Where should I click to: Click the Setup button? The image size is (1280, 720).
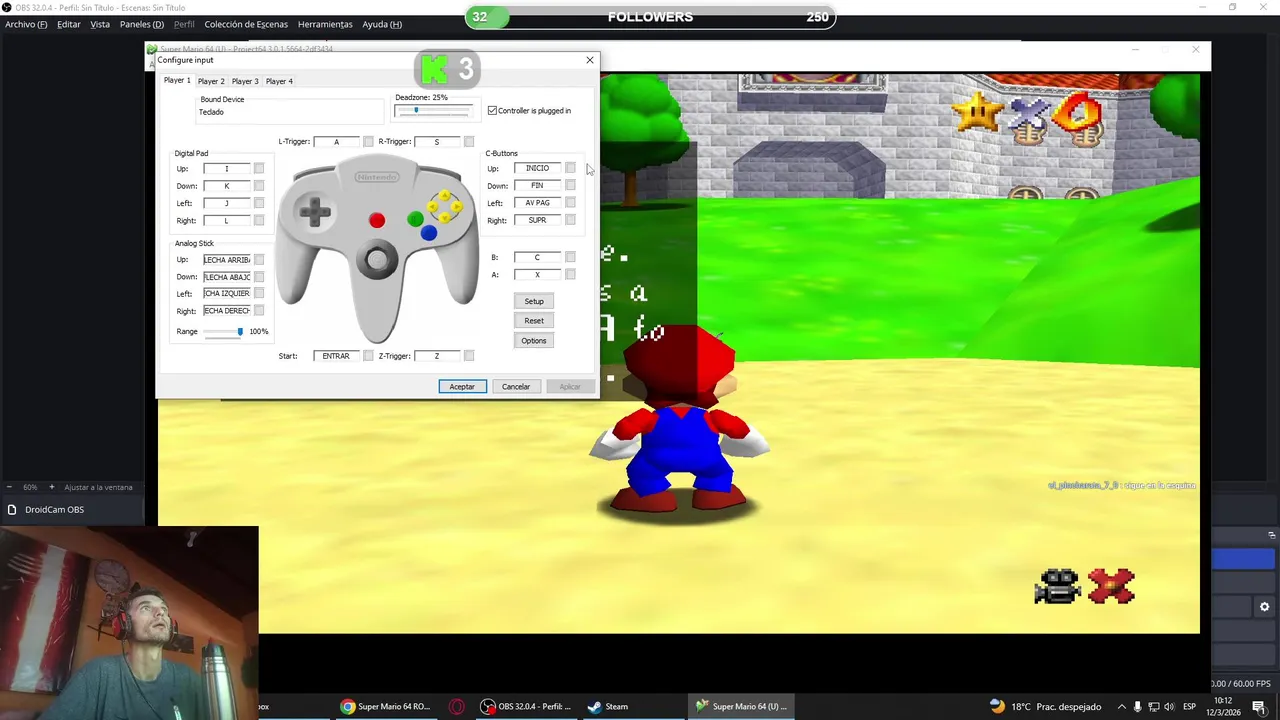[534, 301]
